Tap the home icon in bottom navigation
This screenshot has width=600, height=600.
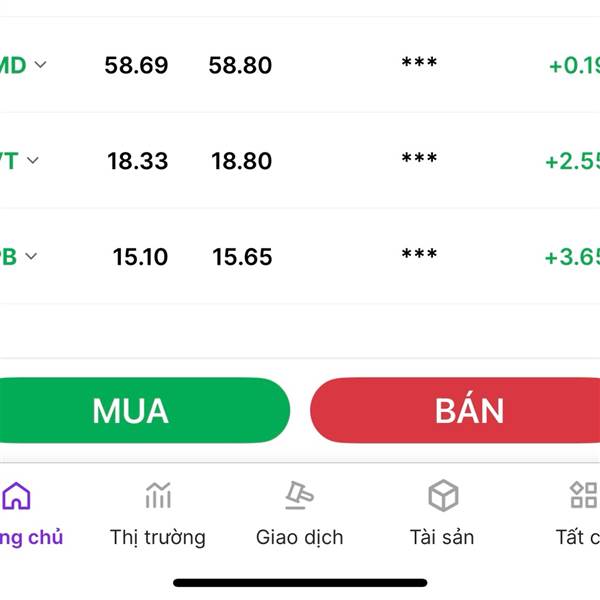(x=16, y=496)
